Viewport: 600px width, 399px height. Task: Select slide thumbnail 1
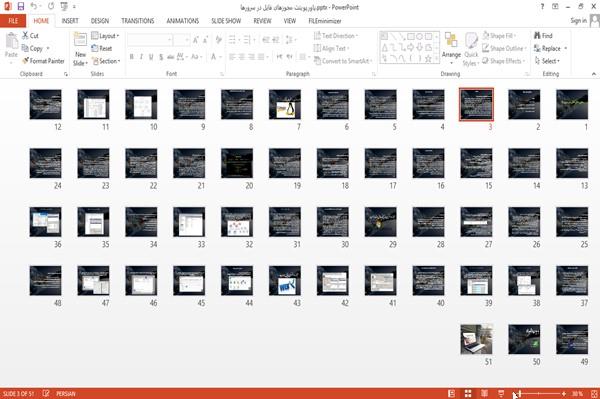pos(572,104)
